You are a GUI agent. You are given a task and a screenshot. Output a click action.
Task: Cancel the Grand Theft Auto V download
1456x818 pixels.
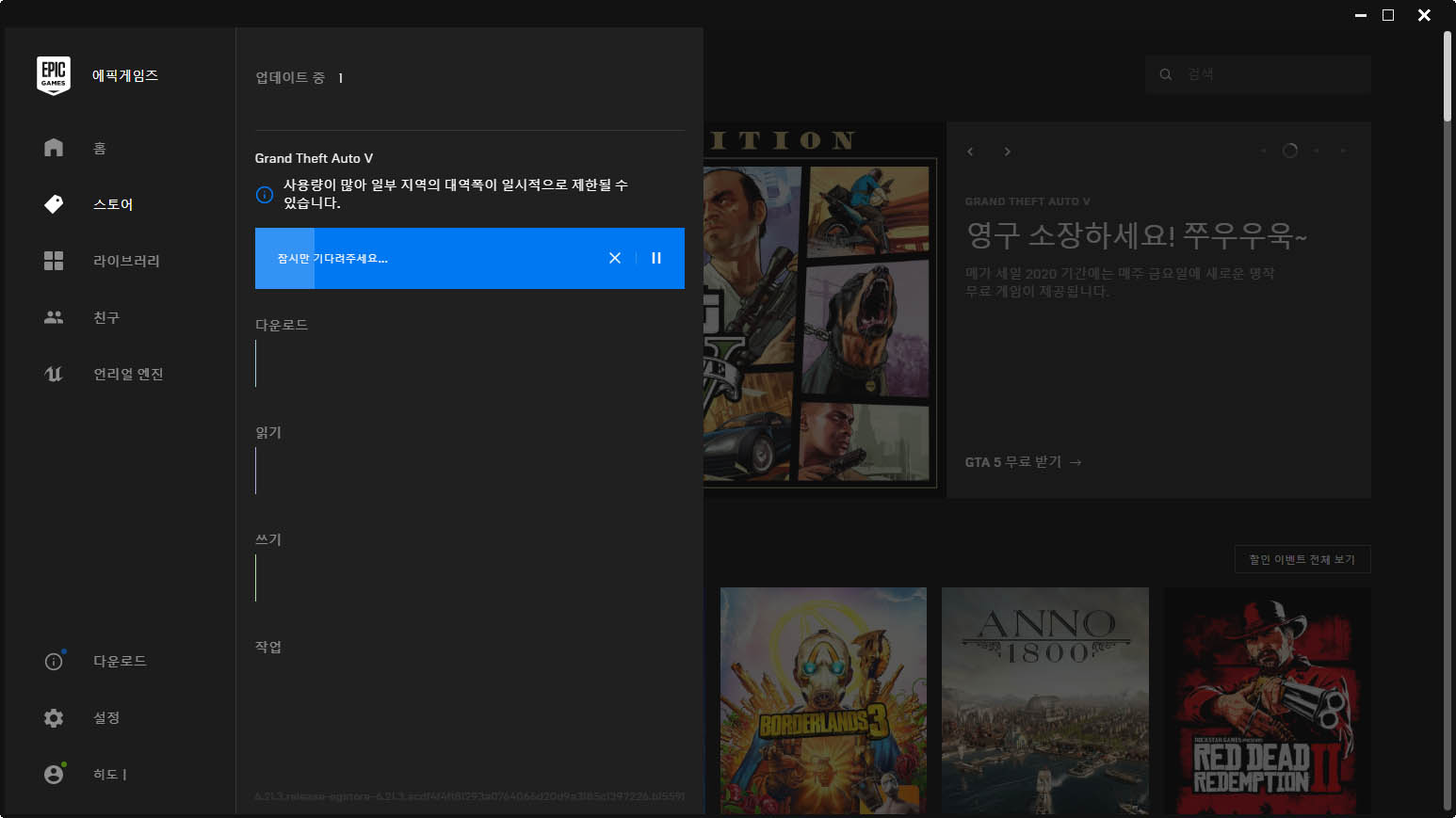click(x=615, y=258)
